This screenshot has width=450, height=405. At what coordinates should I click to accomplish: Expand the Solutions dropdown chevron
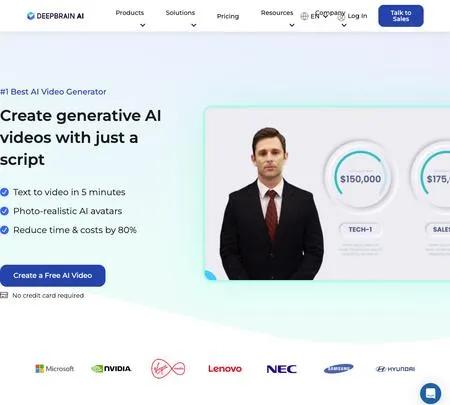194,25
